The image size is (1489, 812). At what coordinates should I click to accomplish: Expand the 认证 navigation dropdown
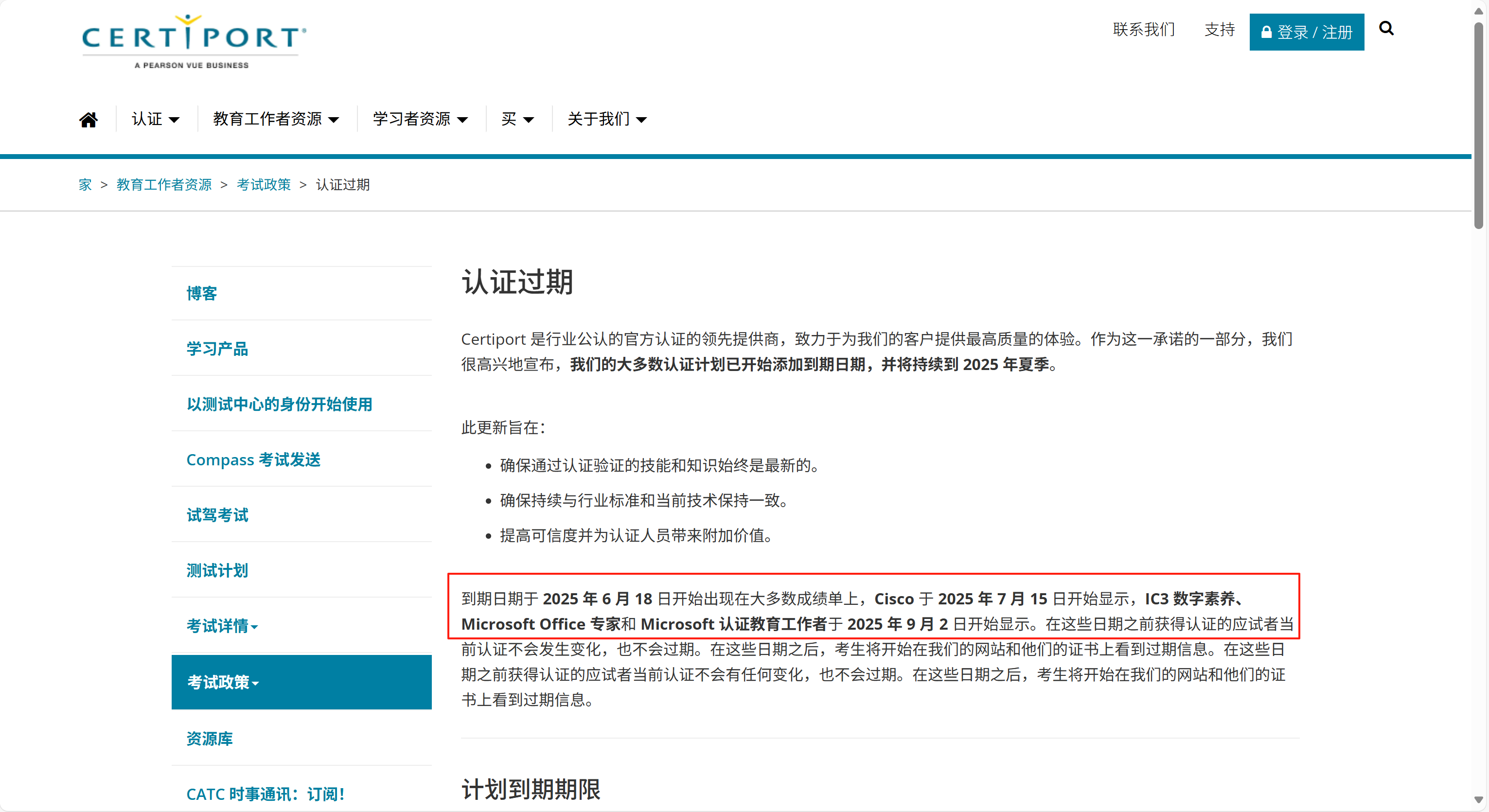click(156, 119)
